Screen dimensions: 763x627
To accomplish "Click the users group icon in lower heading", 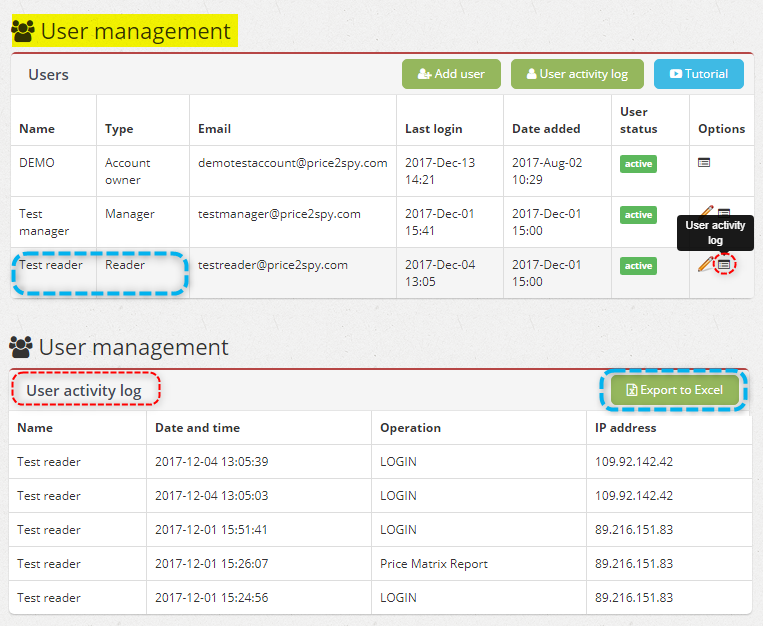I will pos(21,347).
